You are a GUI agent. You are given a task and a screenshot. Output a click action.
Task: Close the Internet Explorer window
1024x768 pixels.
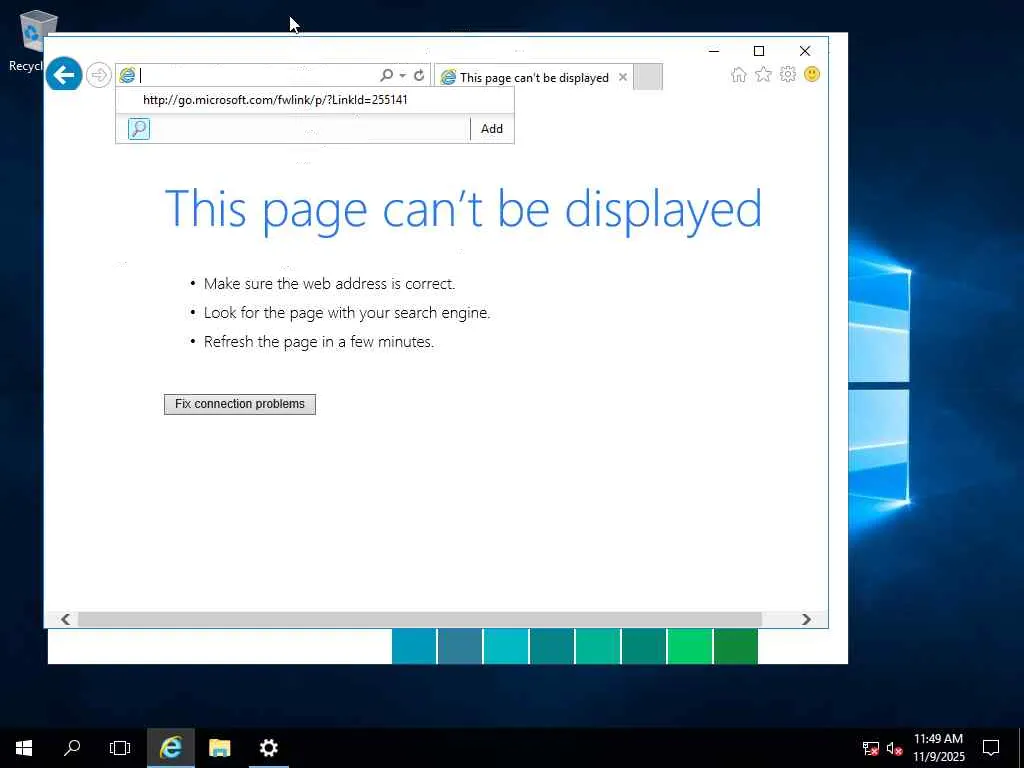(805, 51)
